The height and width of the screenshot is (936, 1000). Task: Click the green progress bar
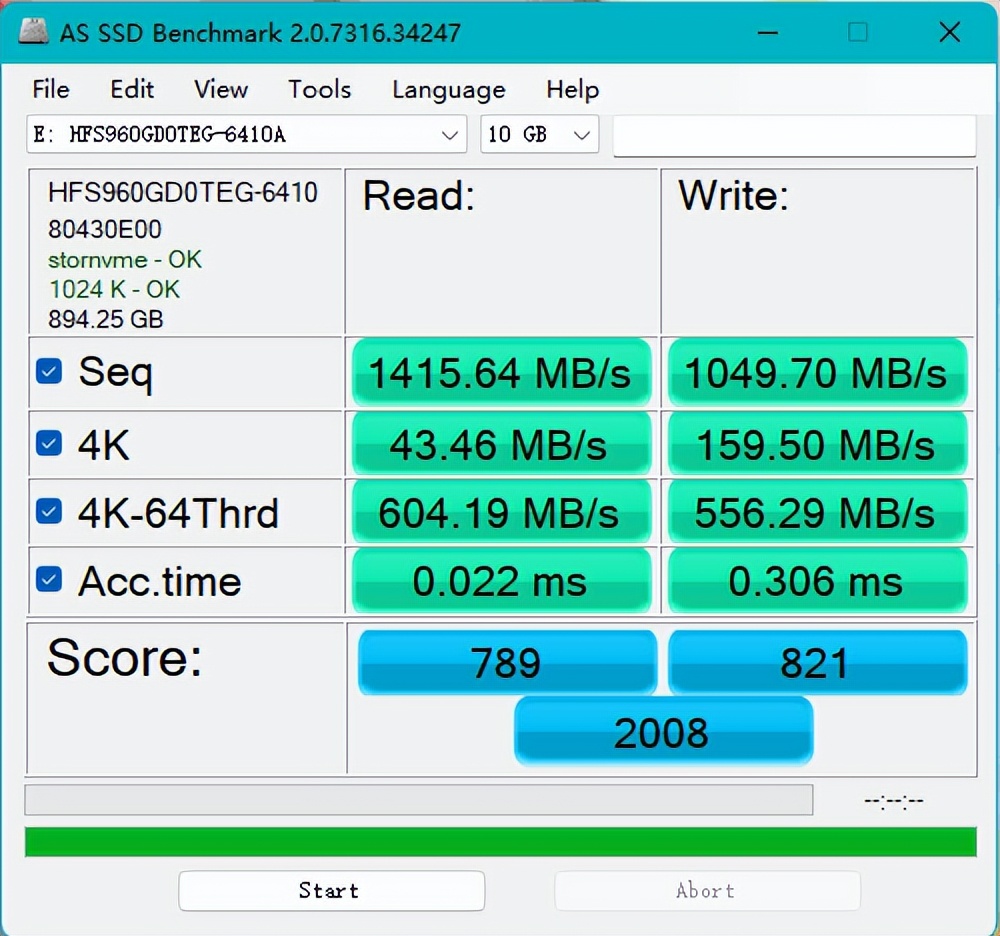point(500,842)
